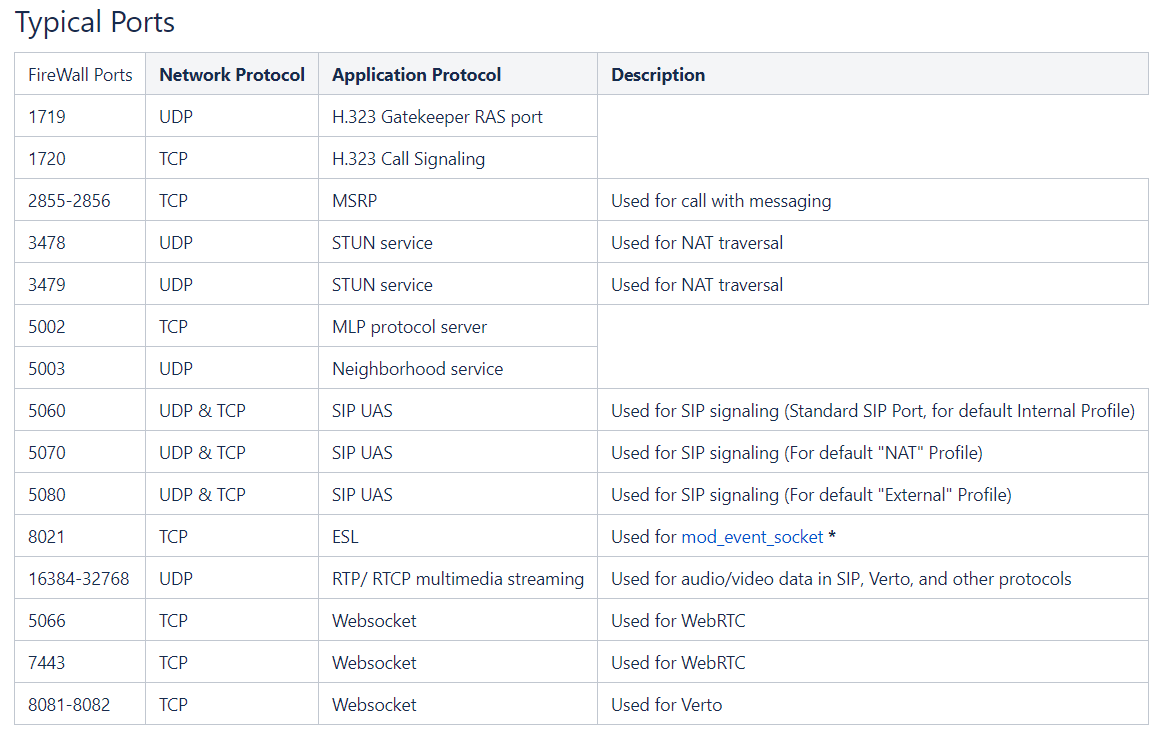Click NAT traversal description in 3478 row
This screenshot has width=1162, height=739.
pyautogui.click(x=873, y=242)
